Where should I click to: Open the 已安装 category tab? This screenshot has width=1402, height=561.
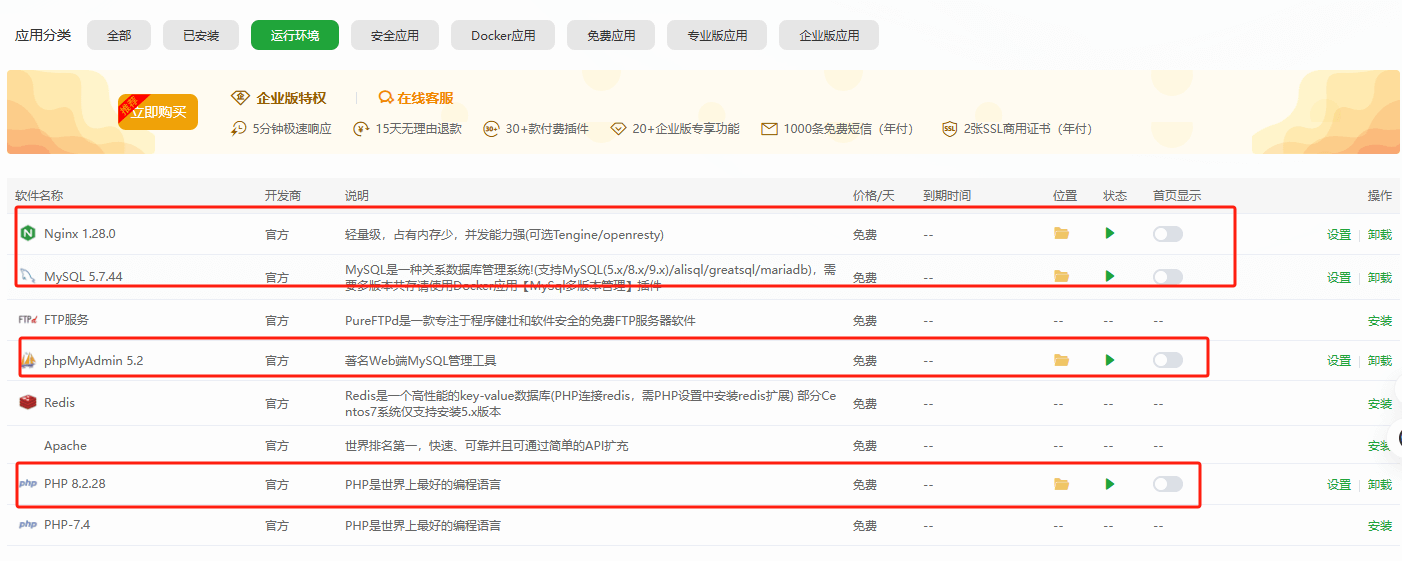[201, 35]
